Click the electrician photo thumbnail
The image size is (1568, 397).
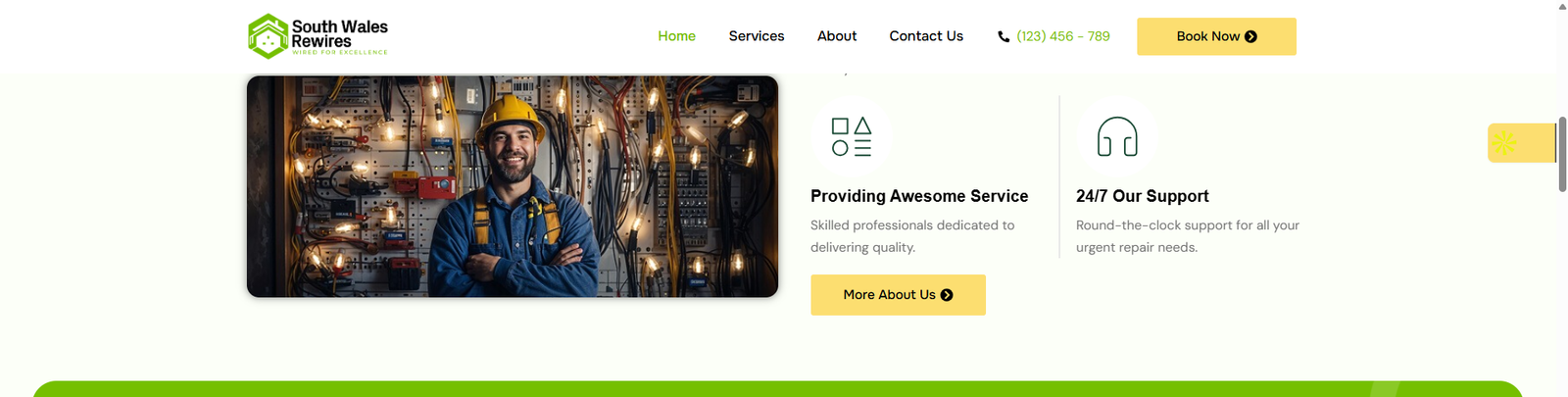[513, 186]
